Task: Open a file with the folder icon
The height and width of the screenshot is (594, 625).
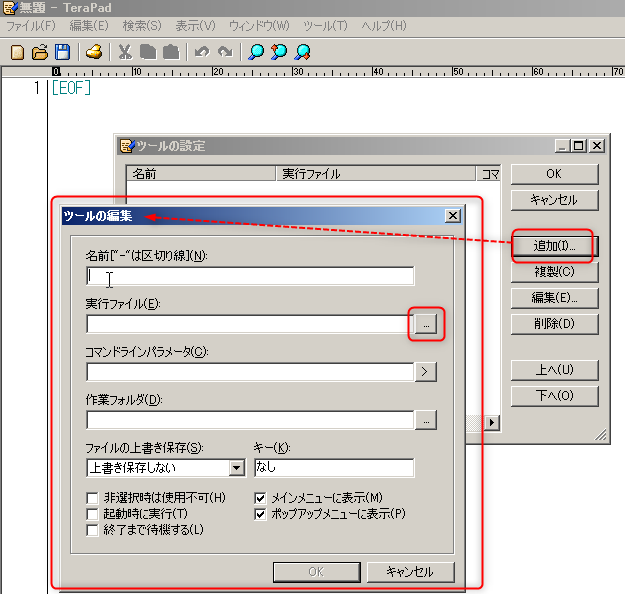Action: [x=40, y=52]
